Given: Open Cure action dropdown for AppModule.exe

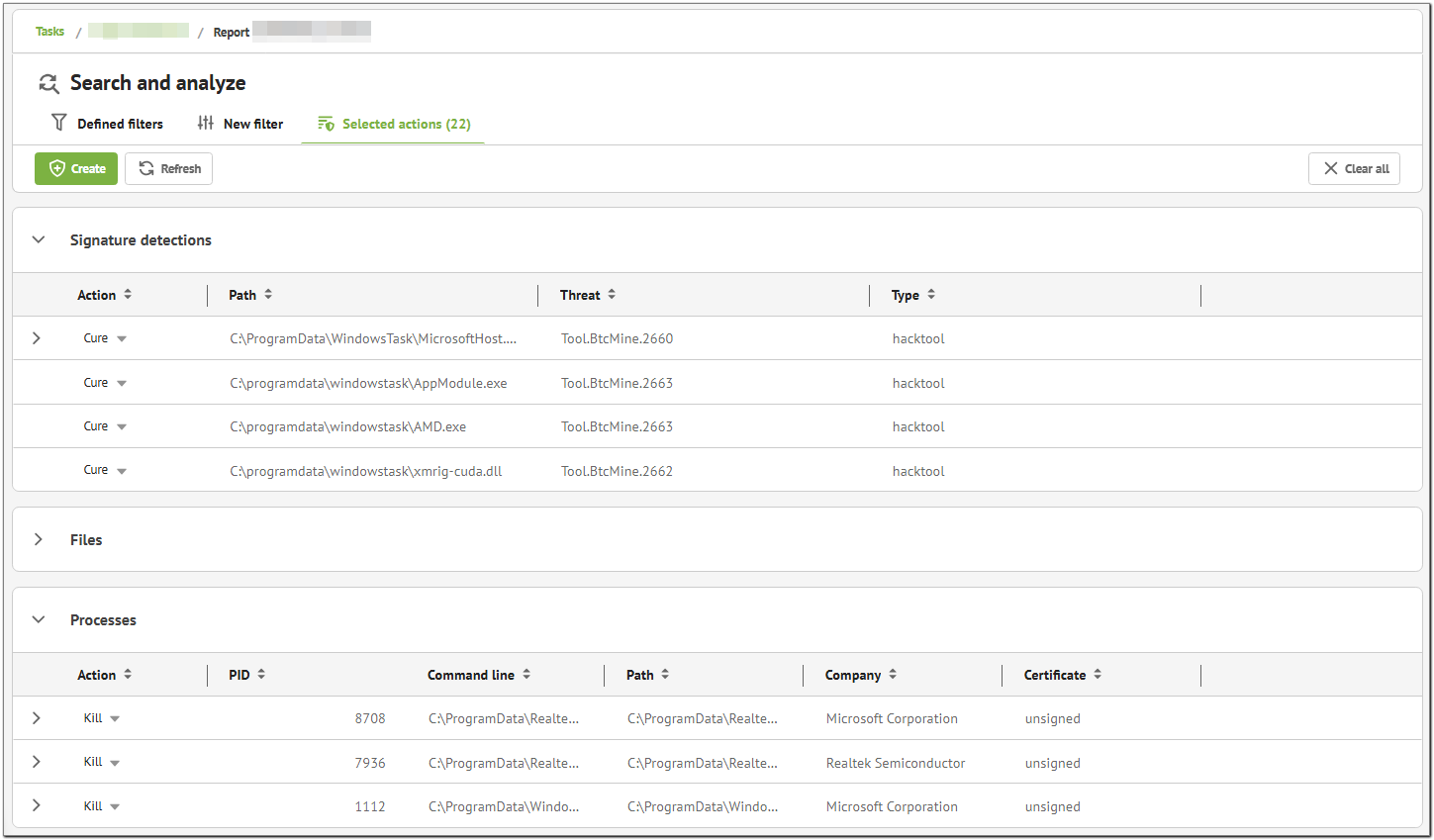Looking at the screenshot, I should 122,383.
